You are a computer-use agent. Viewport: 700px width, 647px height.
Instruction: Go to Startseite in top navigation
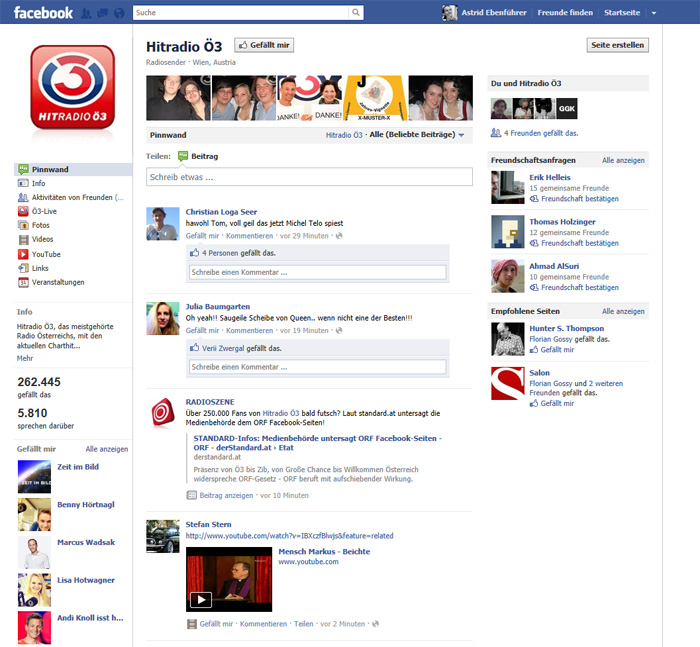(x=622, y=13)
